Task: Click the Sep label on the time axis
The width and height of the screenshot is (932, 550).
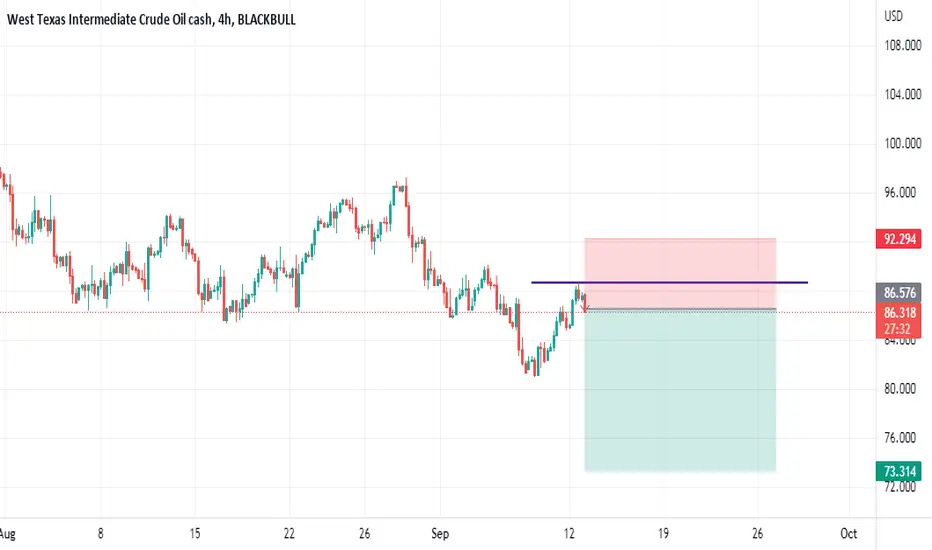Action: (x=440, y=533)
